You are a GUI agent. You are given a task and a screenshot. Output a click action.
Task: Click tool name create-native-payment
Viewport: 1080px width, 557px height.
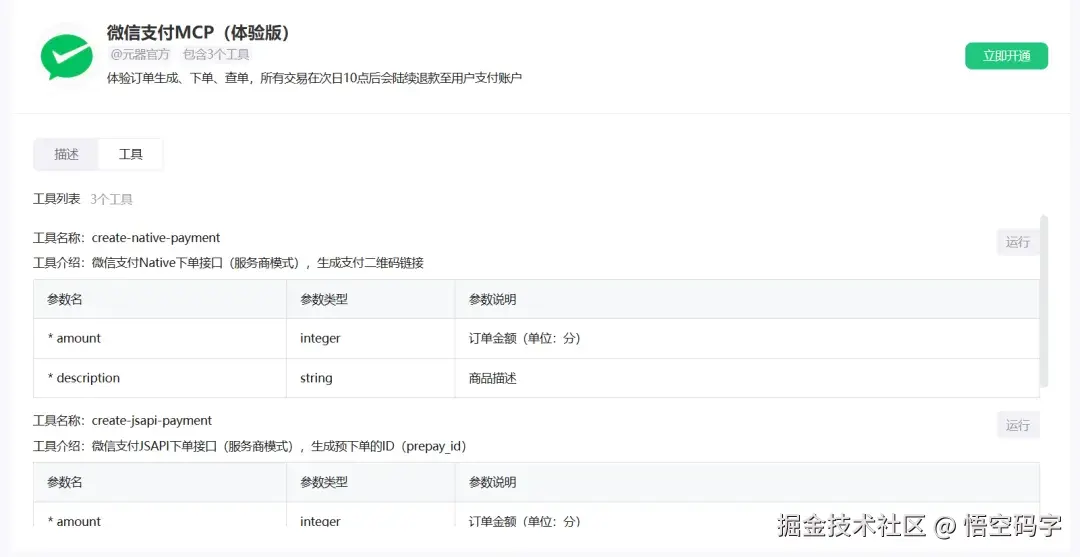click(x=156, y=238)
